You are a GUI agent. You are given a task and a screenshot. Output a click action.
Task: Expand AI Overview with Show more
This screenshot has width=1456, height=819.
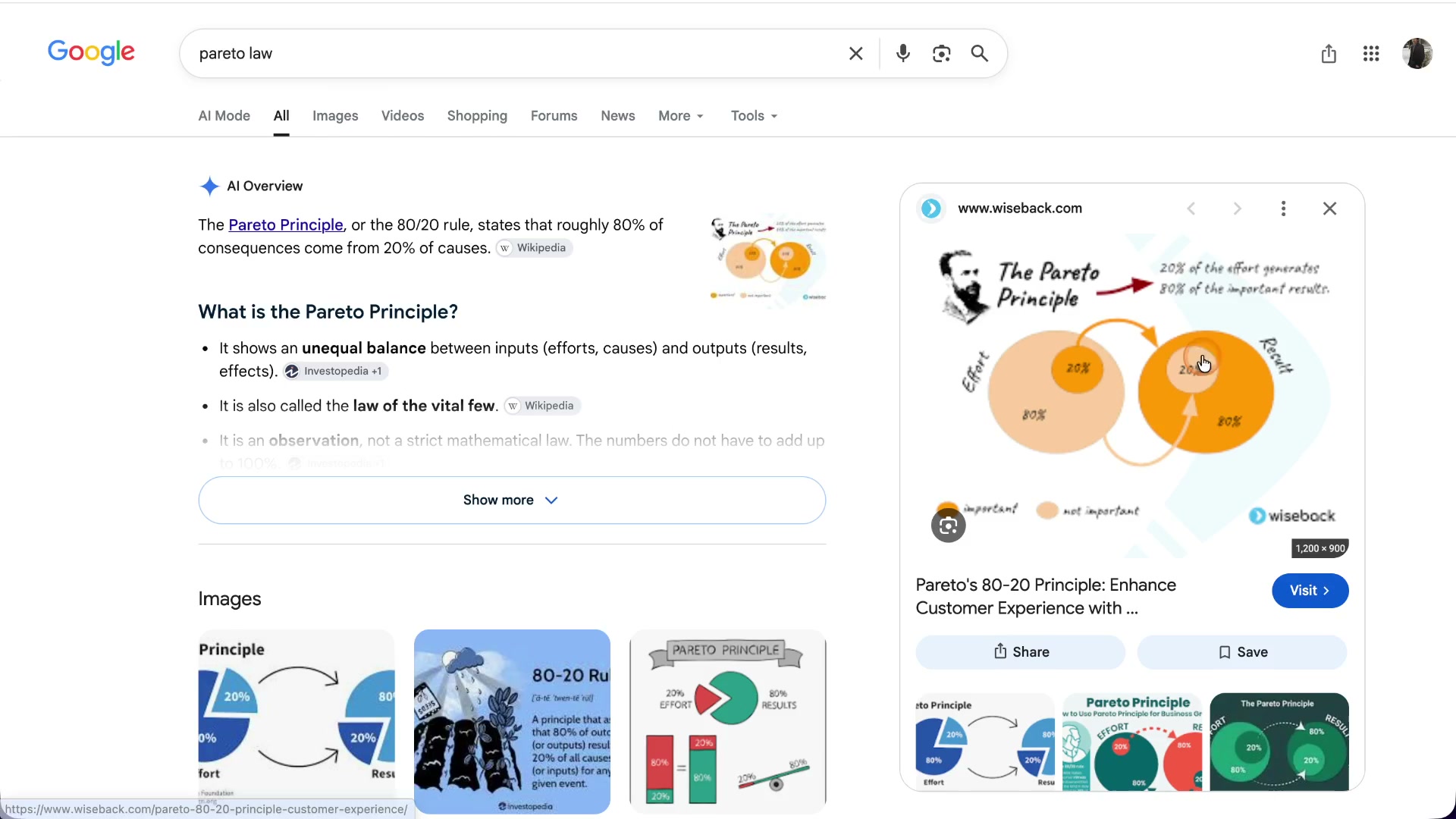click(512, 500)
